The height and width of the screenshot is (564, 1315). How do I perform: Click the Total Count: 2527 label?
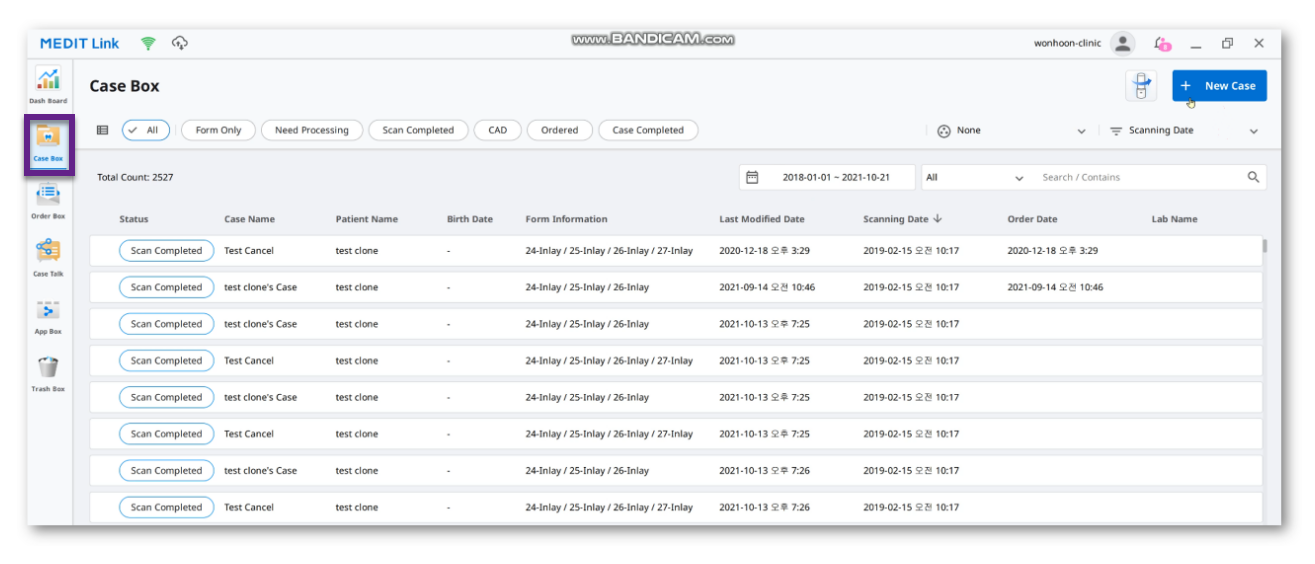135,177
